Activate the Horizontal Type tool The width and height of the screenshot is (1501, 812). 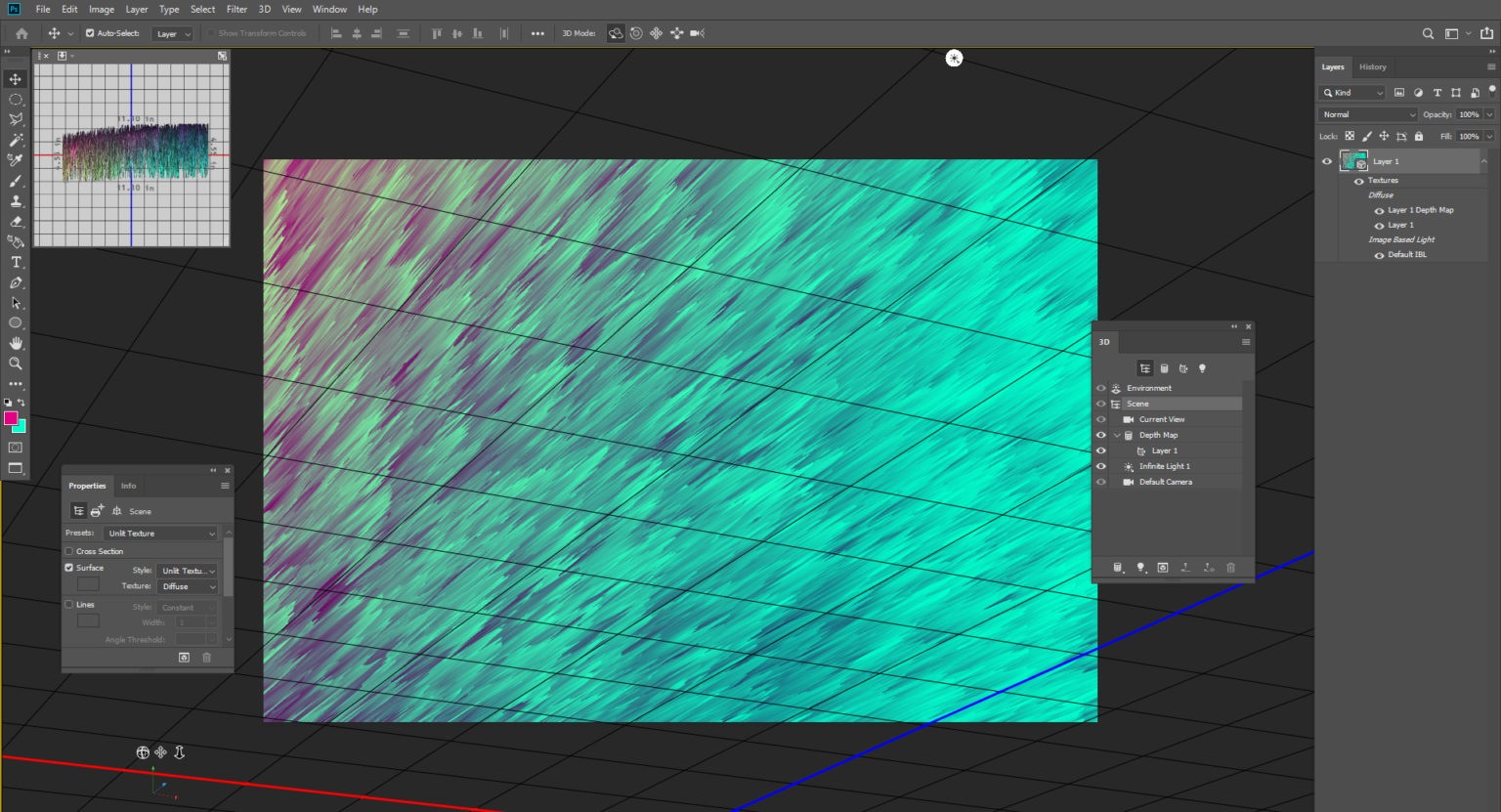[x=15, y=262]
